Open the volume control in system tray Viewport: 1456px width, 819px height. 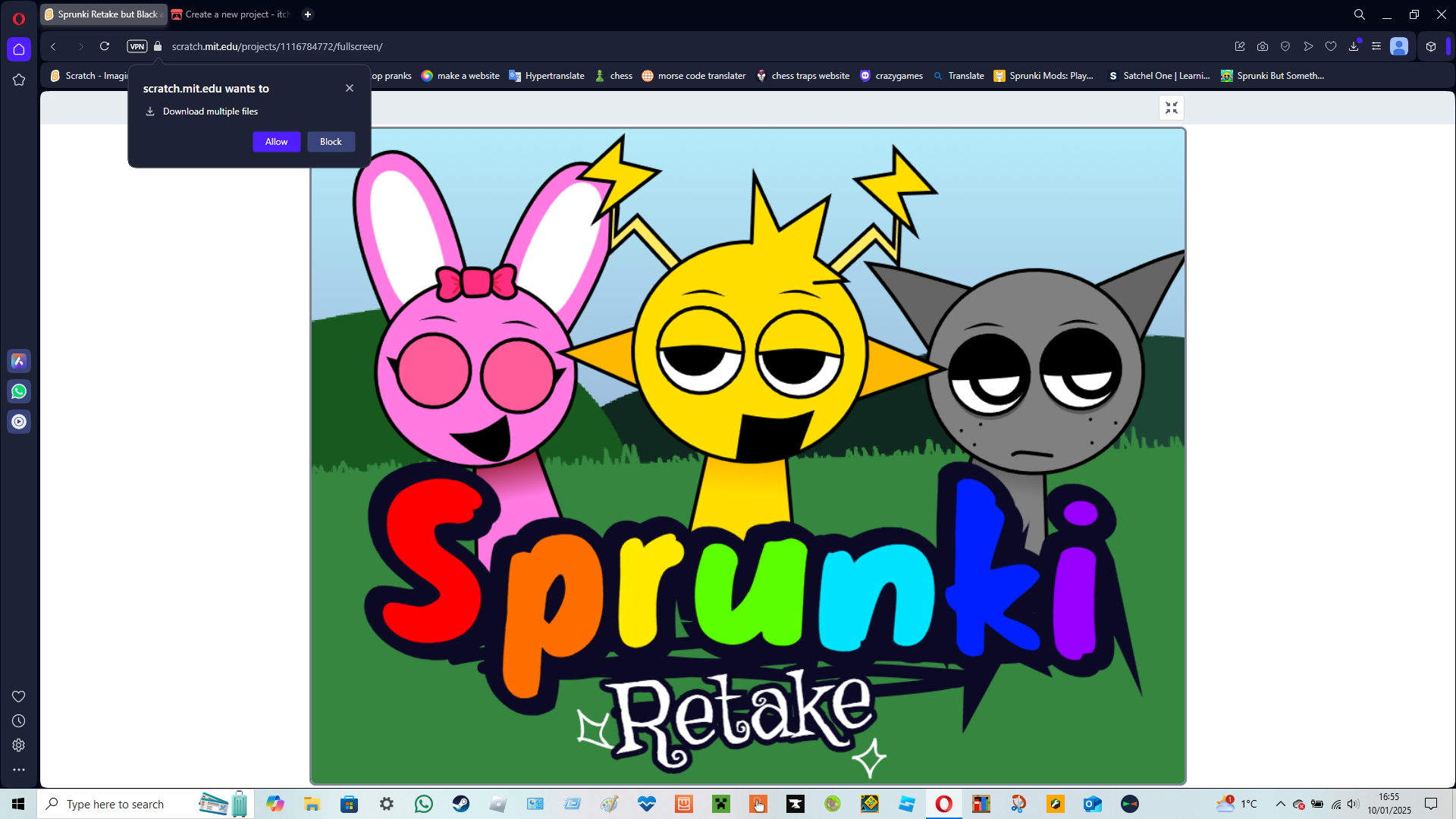[x=1354, y=804]
